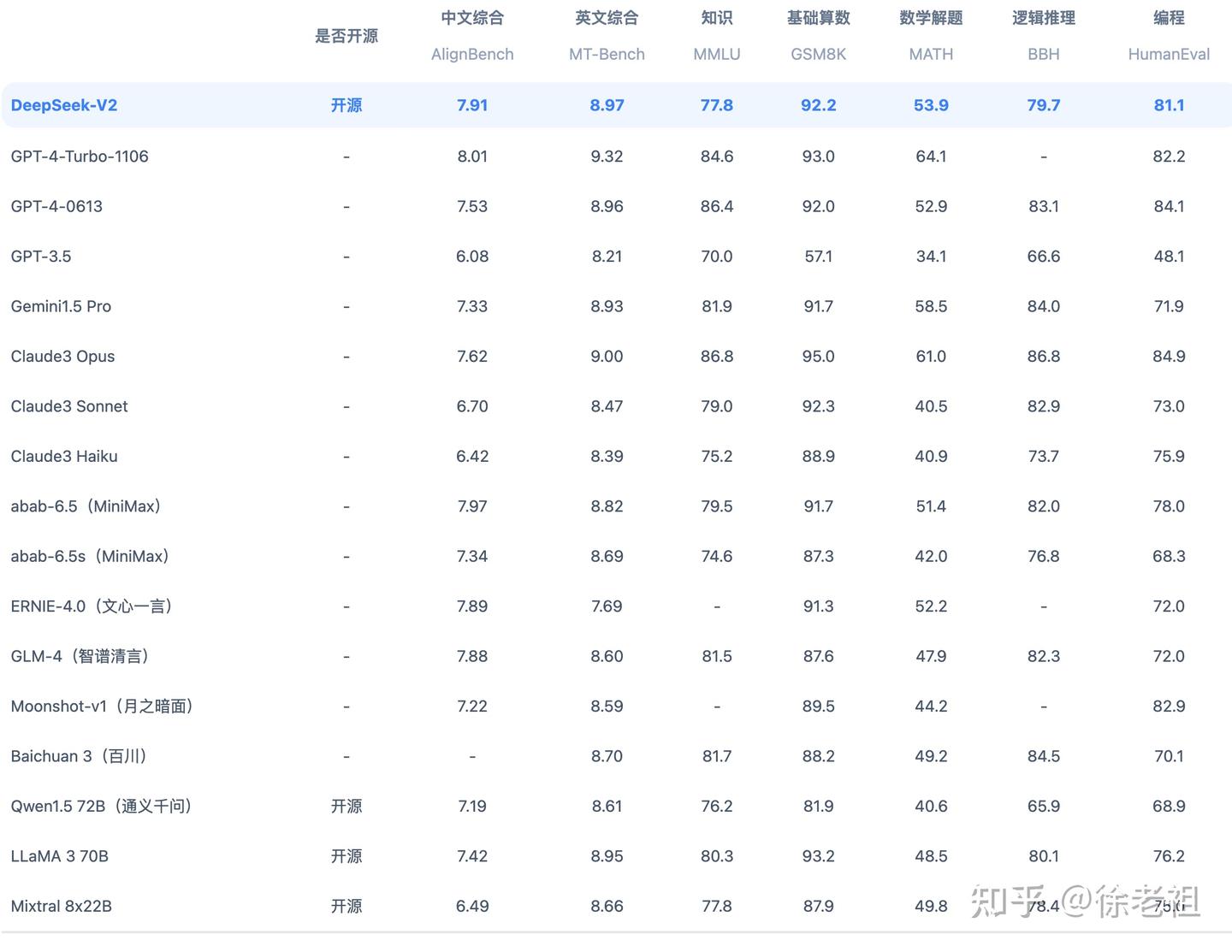Click Qwen1.5 72B BBH score 65.9

click(1044, 806)
